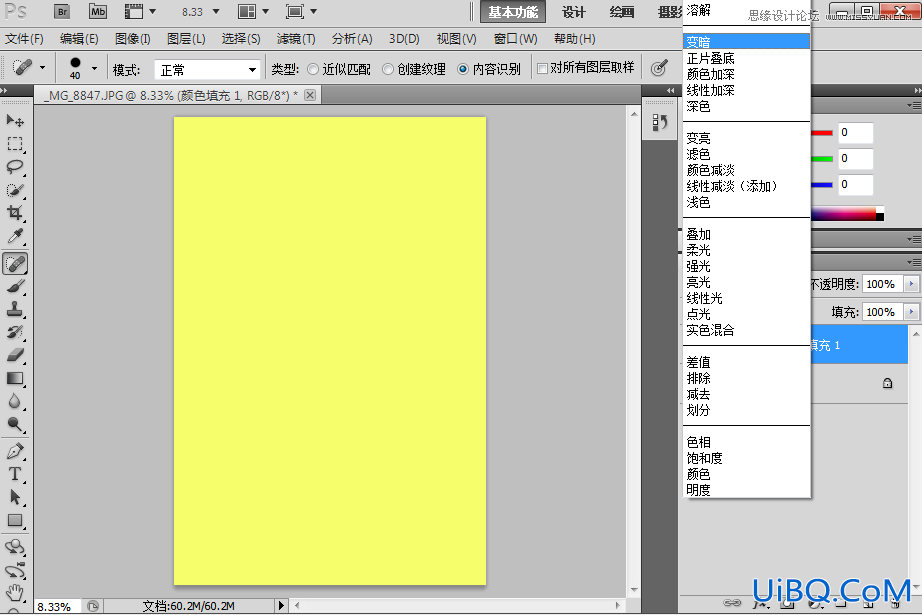Launch Mini Bridge from Mb icon

(98, 11)
